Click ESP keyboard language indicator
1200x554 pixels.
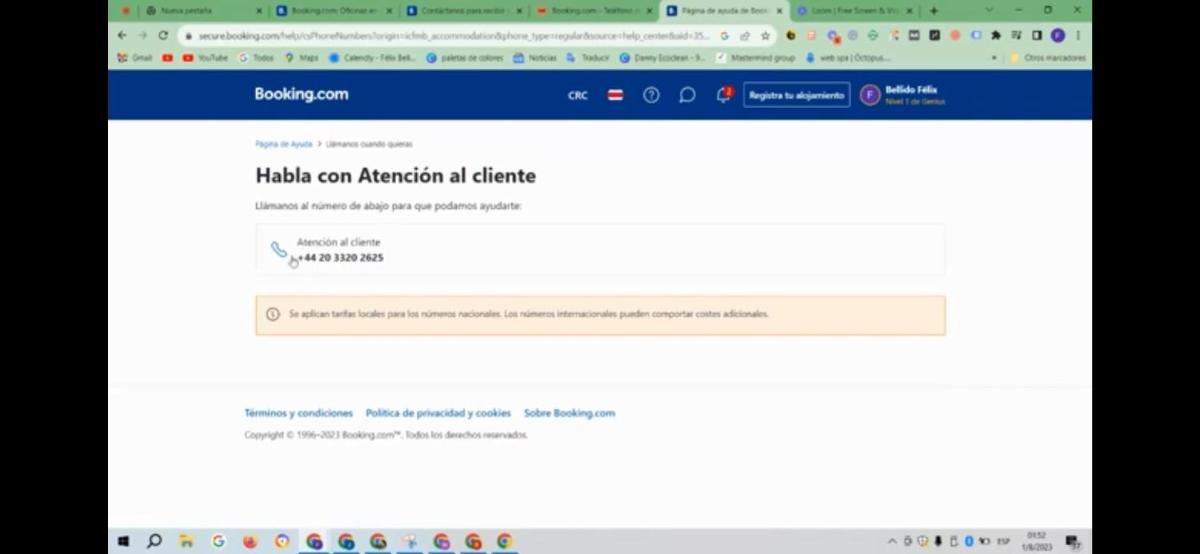(x=1003, y=541)
